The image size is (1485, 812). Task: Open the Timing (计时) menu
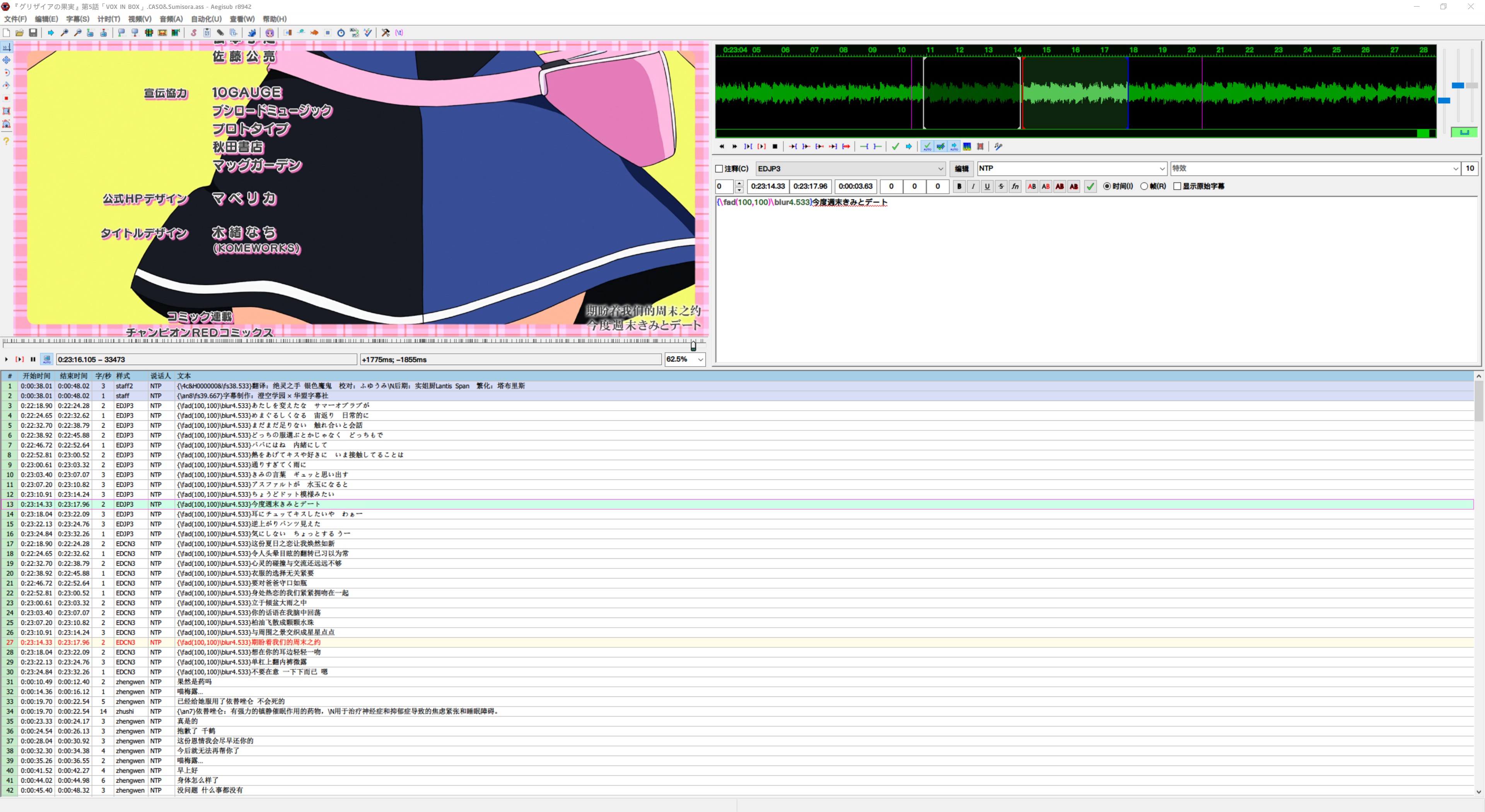point(109,19)
